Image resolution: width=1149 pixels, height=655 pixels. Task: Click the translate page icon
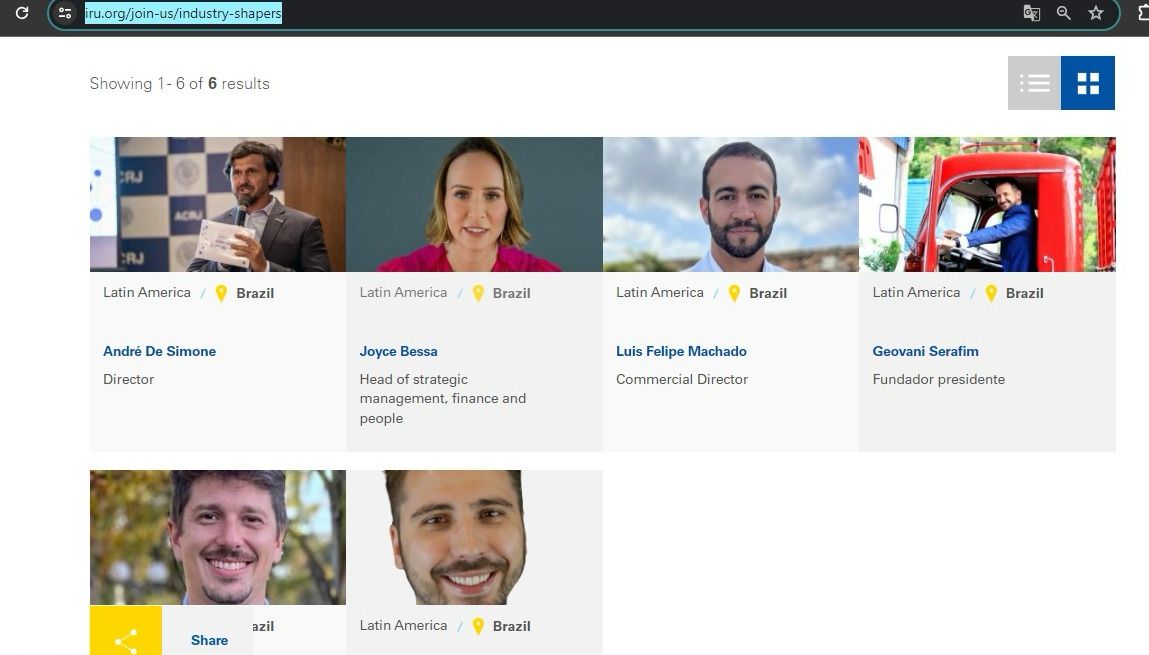click(x=1031, y=13)
